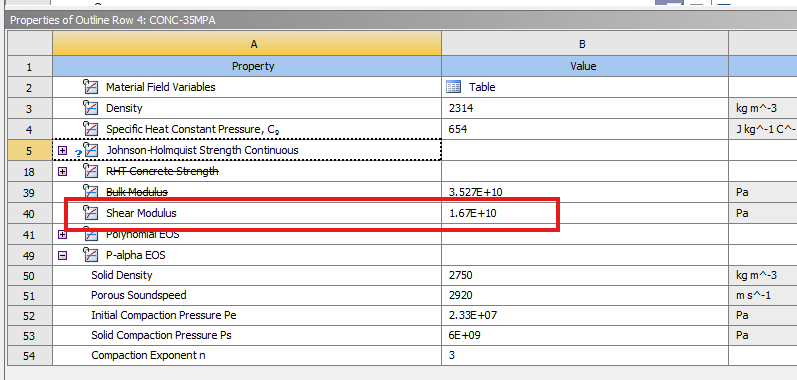Image resolution: width=797 pixels, height=380 pixels.
Task: Click the Table icon in Material Field Variables
Action: point(453,87)
